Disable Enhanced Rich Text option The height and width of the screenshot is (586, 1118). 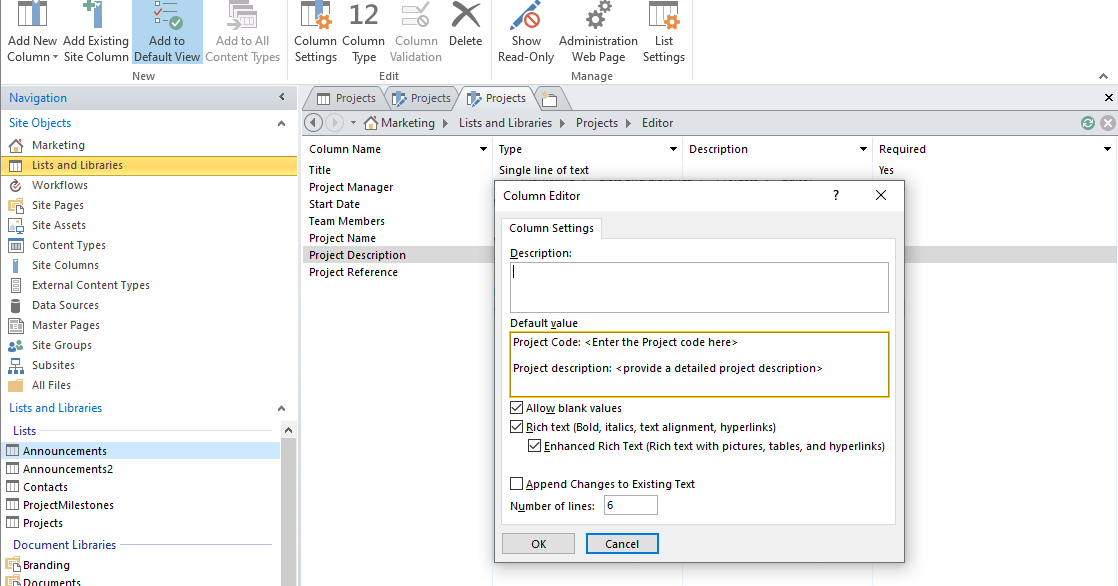click(537, 446)
